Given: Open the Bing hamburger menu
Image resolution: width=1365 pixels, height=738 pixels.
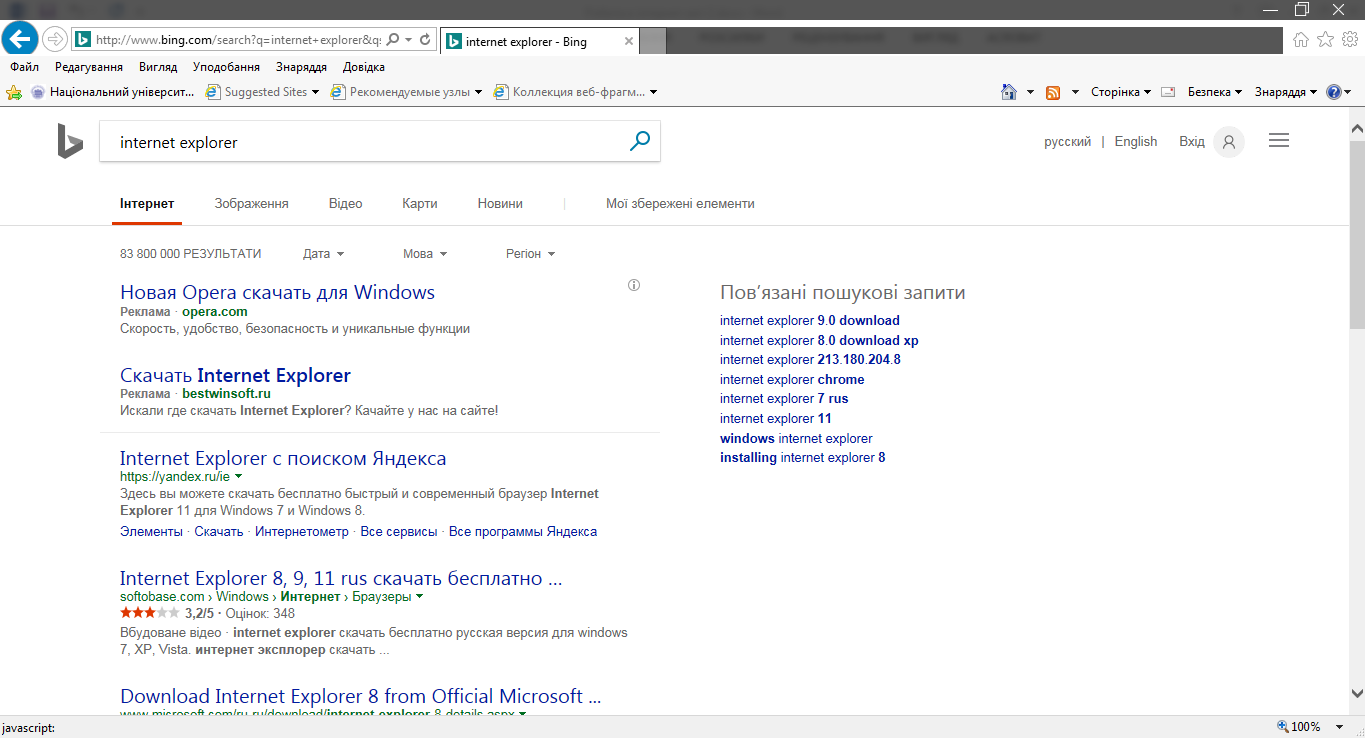Looking at the screenshot, I should (x=1279, y=141).
